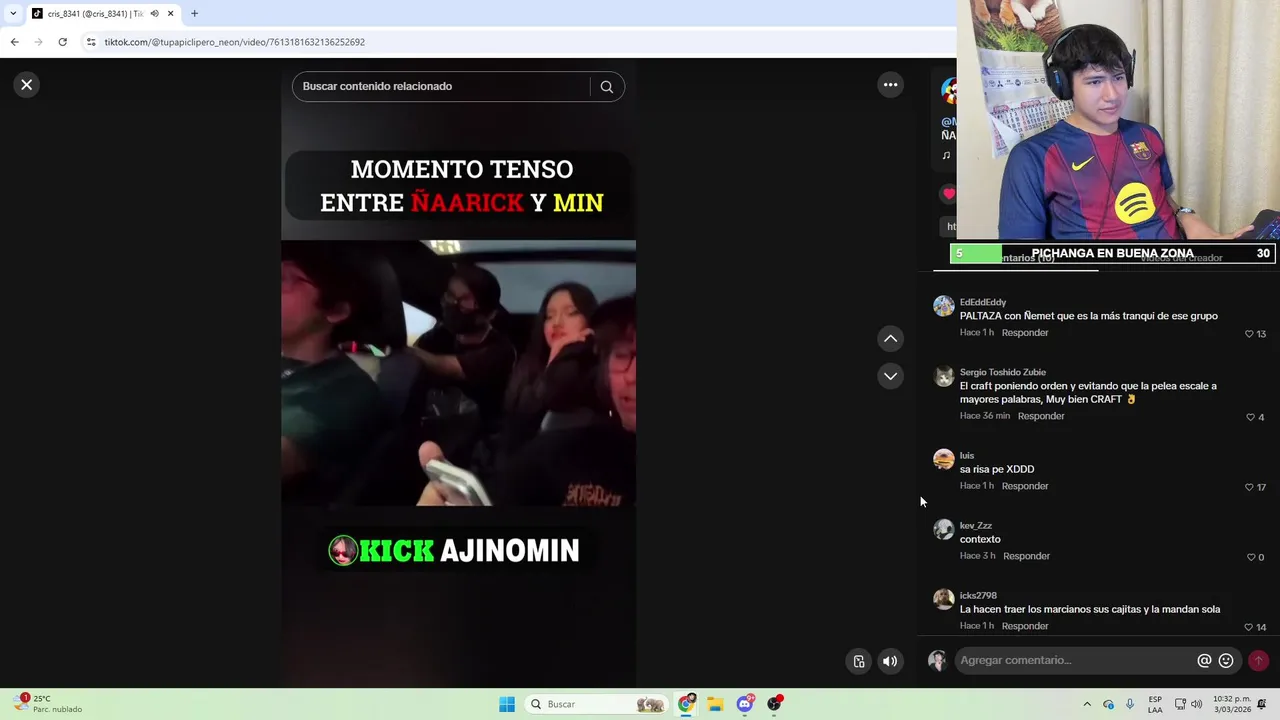The image size is (1280, 720).
Task: Reply to icks2798's comment
Action: [x=1025, y=626]
